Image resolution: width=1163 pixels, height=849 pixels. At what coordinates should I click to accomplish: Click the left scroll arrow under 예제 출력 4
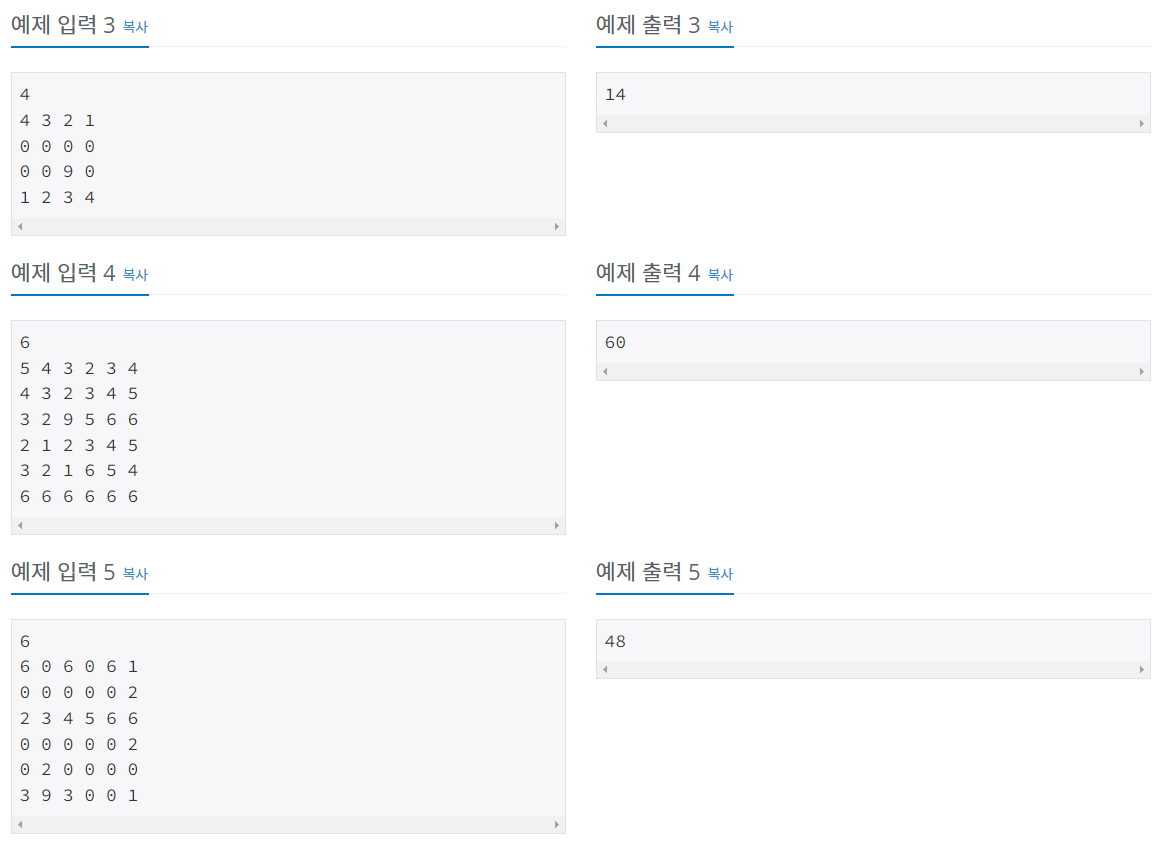click(605, 370)
